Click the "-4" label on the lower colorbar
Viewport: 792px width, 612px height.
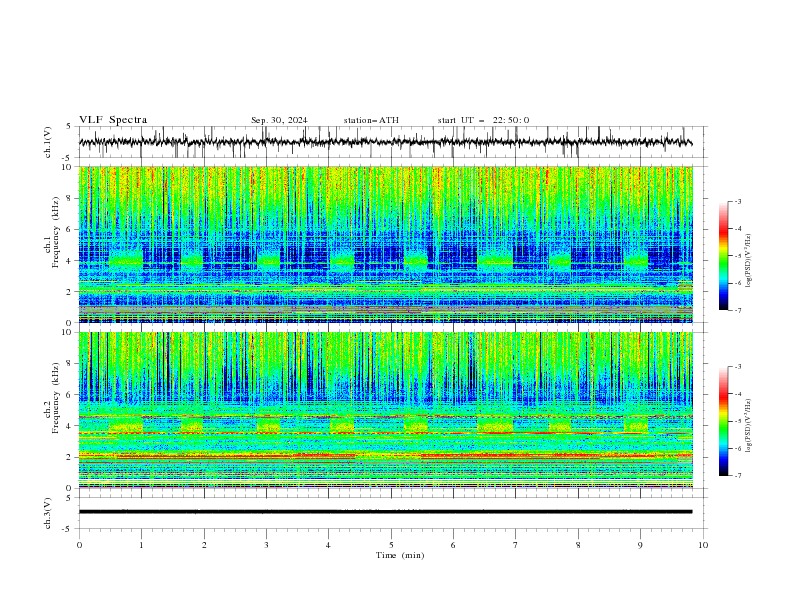pyautogui.click(x=738, y=394)
